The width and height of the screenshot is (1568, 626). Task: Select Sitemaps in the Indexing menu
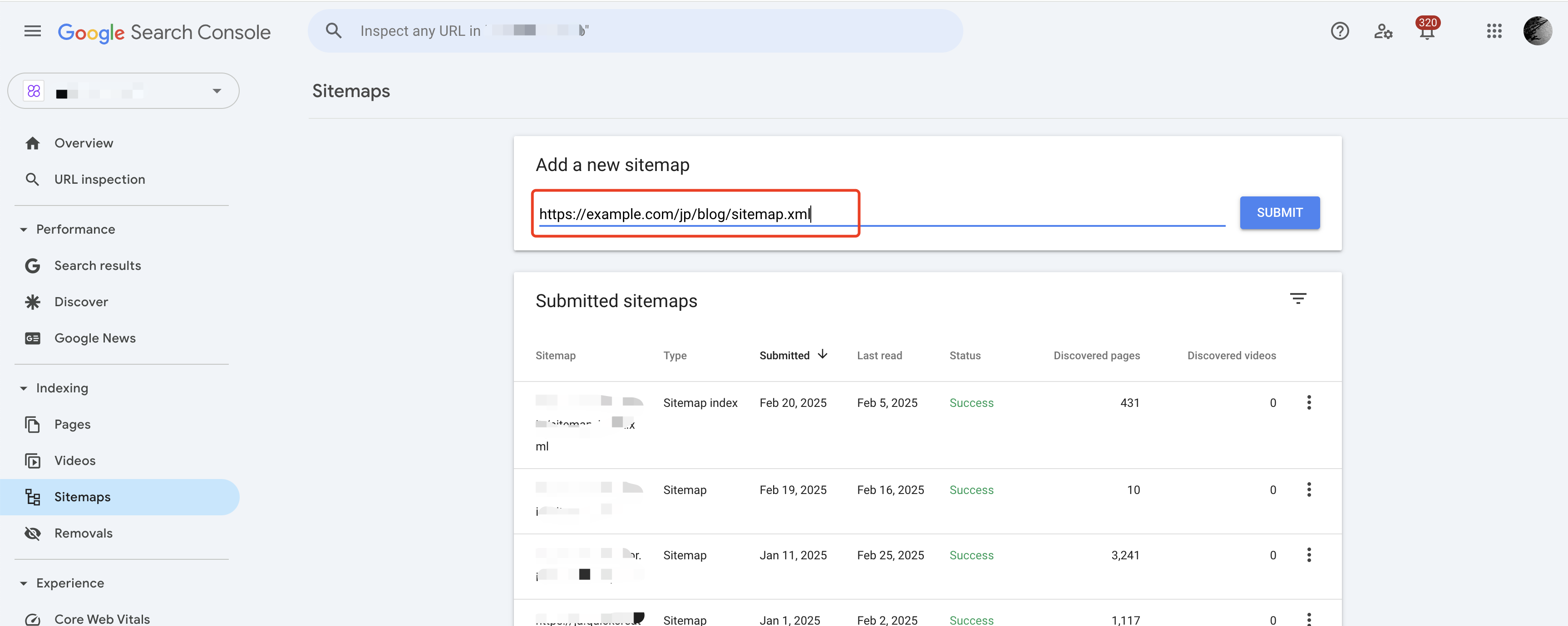coord(82,496)
